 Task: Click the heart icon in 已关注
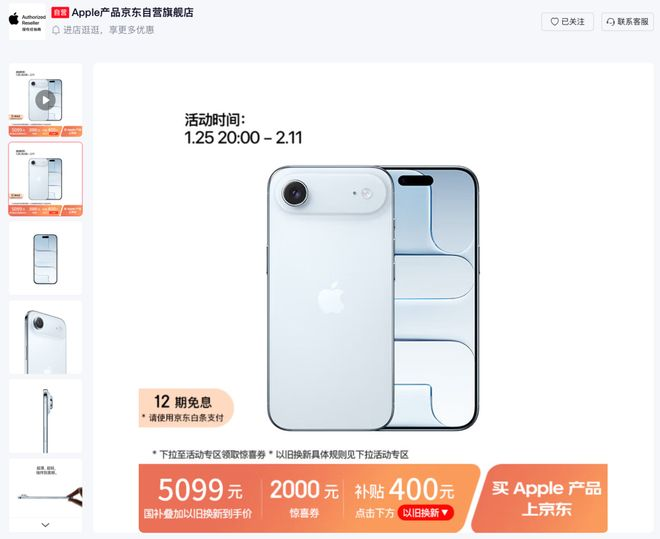(x=554, y=21)
